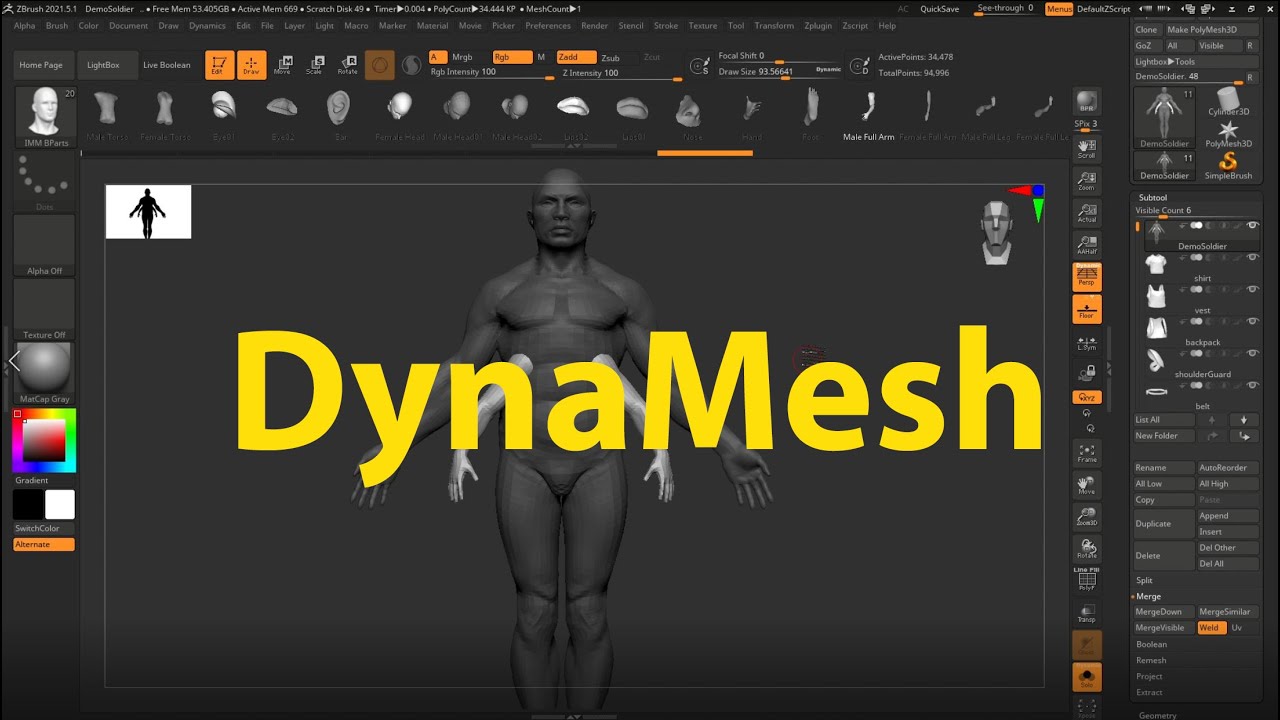Select the SimpleBrush tool
The height and width of the screenshot is (720, 1280).
[x=1228, y=166]
